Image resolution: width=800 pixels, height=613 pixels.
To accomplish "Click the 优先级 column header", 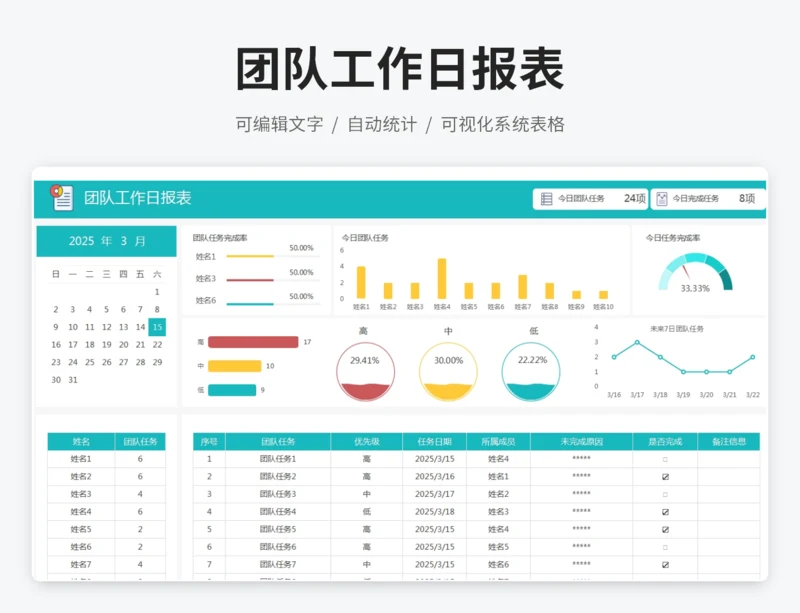I will pos(367,441).
